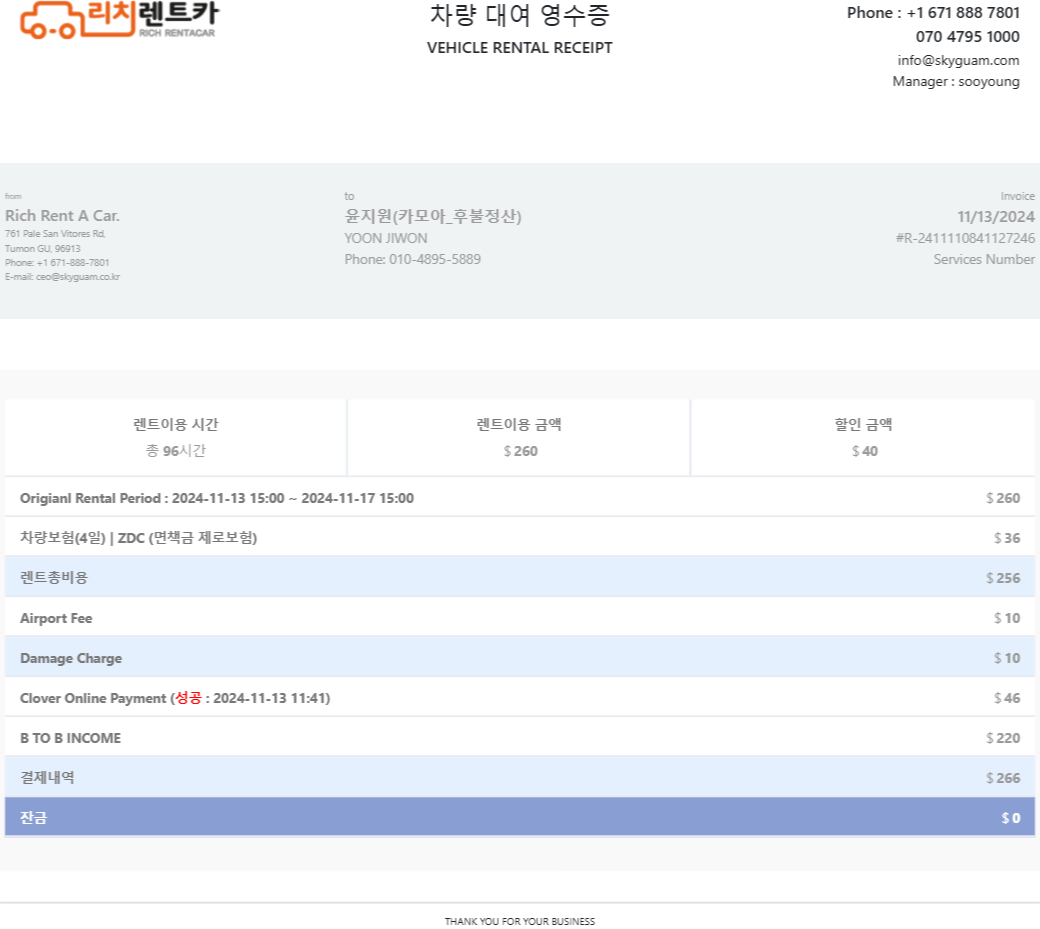Image resolution: width=1040 pixels, height=929 pixels.
Task: Click the 'B TO B INCOME' label
Action: pos(70,738)
